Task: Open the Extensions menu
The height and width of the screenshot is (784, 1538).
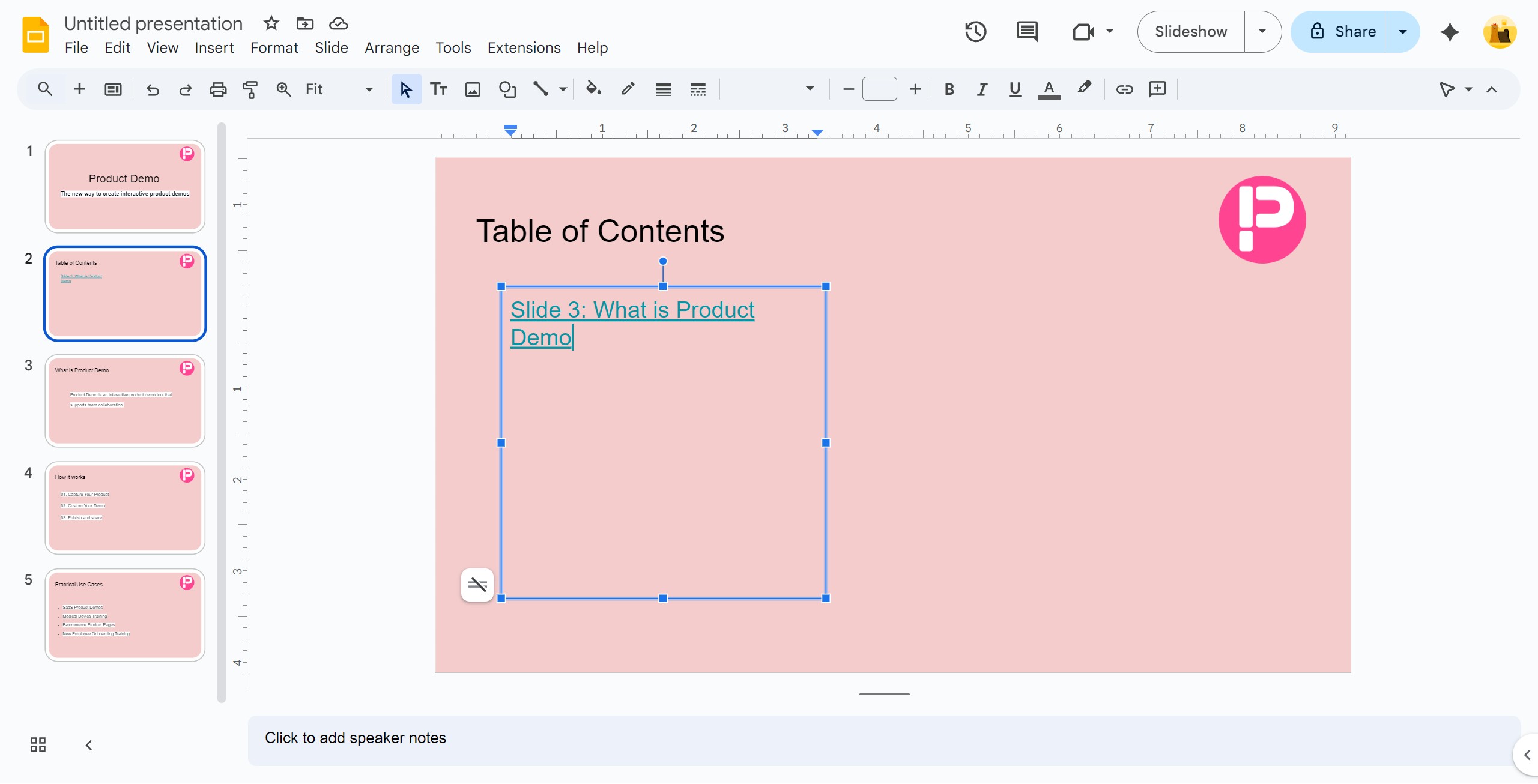Action: pyautogui.click(x=524, y=47)
